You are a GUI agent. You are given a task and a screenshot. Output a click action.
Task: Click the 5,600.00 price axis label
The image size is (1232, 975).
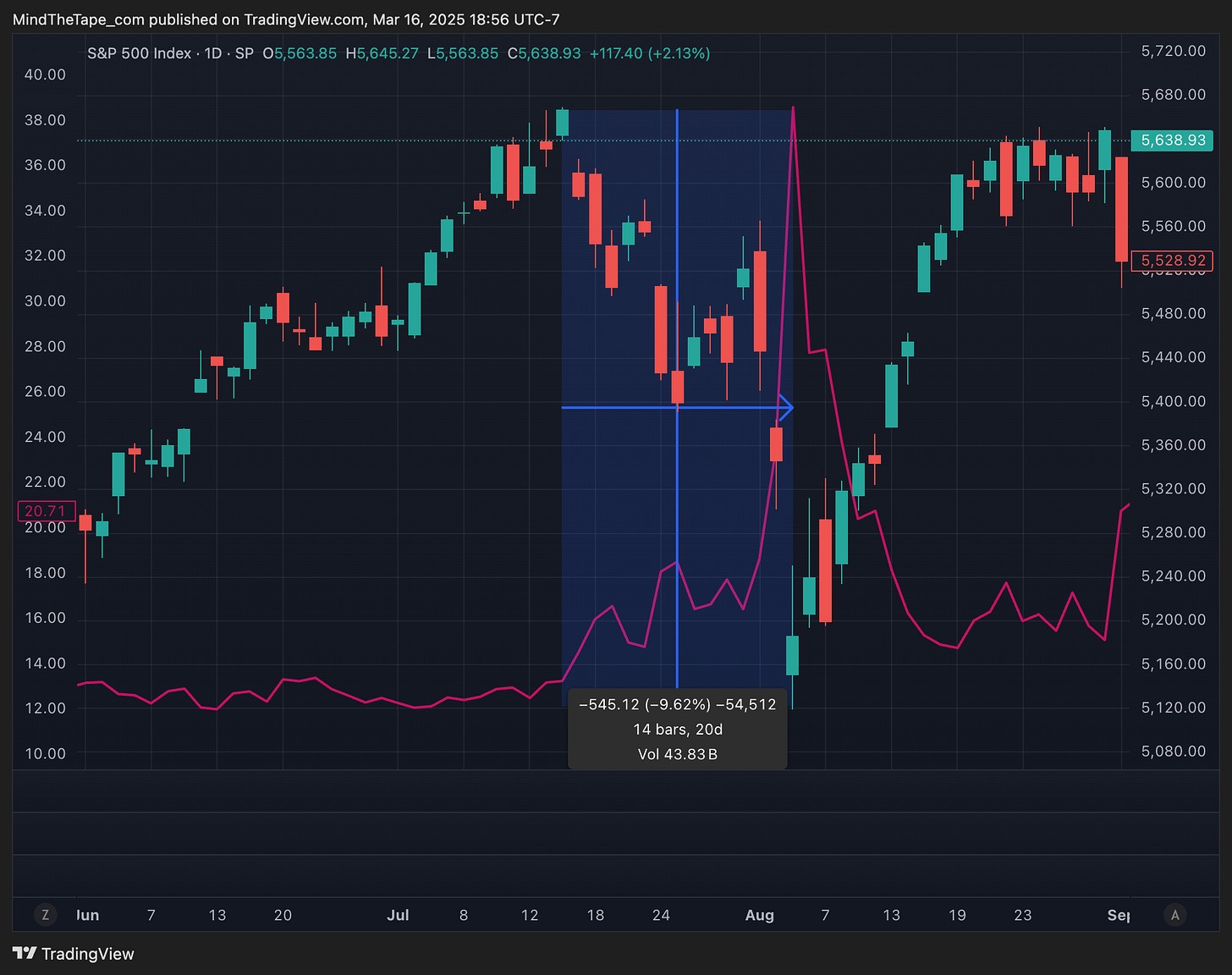tap(1174, 183)
